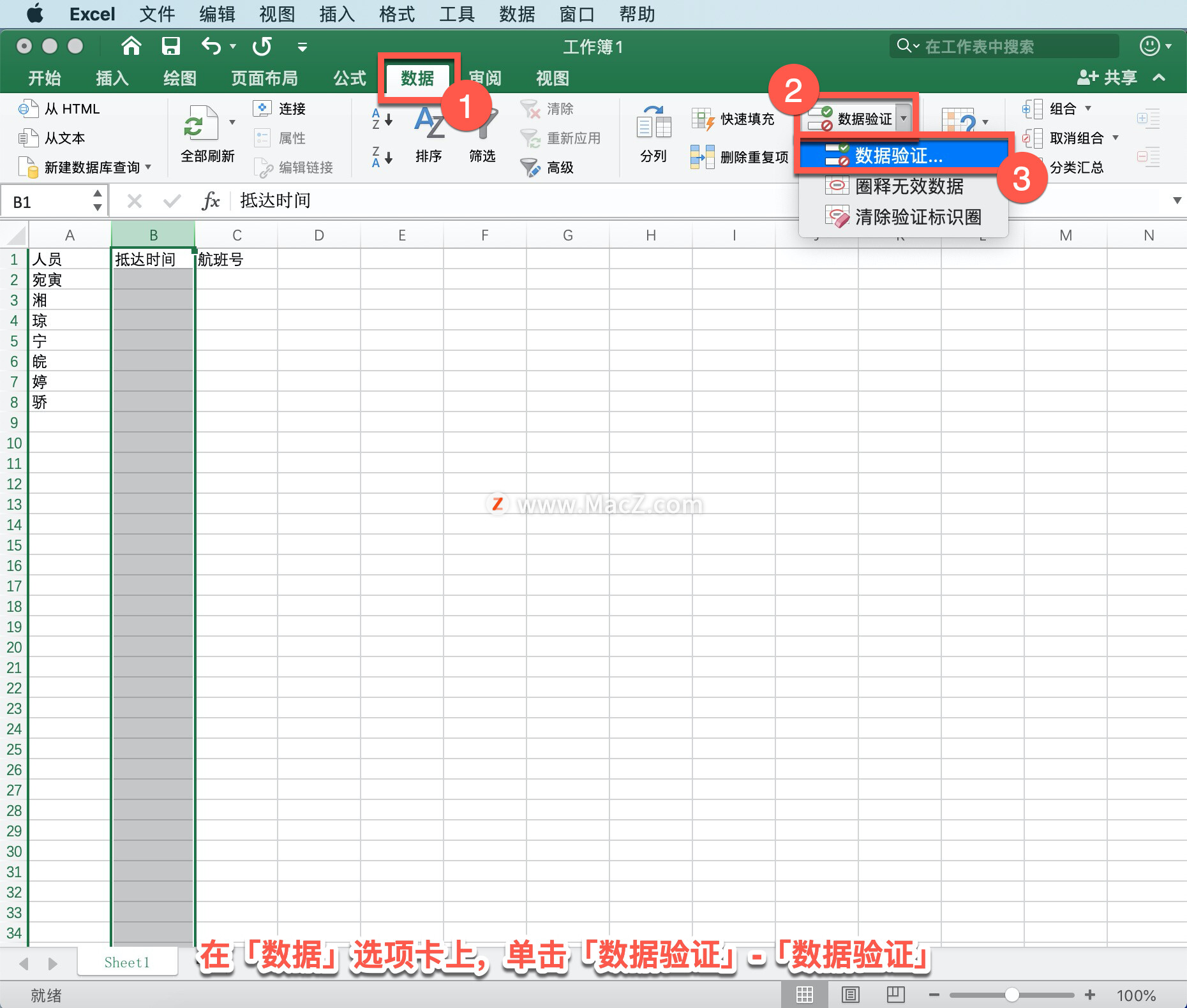Switch to Normal view grid icon
This screenshot has height=1008, width=1187.
point(805,995)
